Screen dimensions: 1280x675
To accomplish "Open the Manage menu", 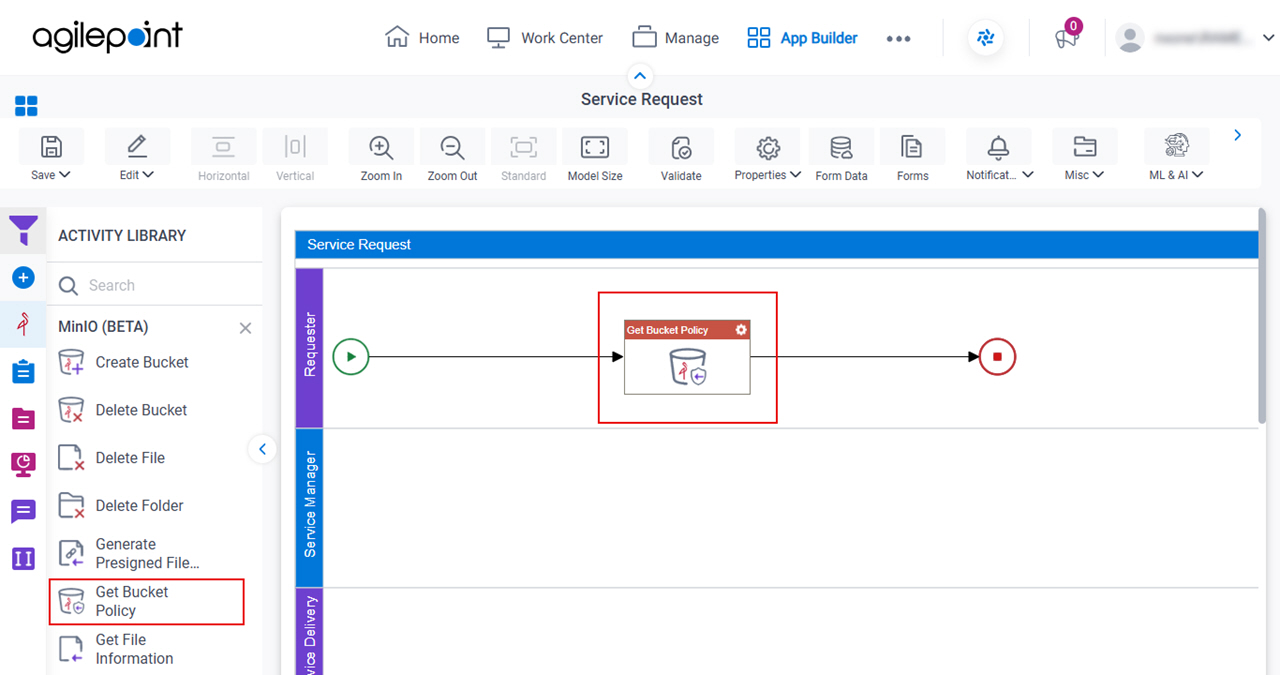I will pos(676,38).
